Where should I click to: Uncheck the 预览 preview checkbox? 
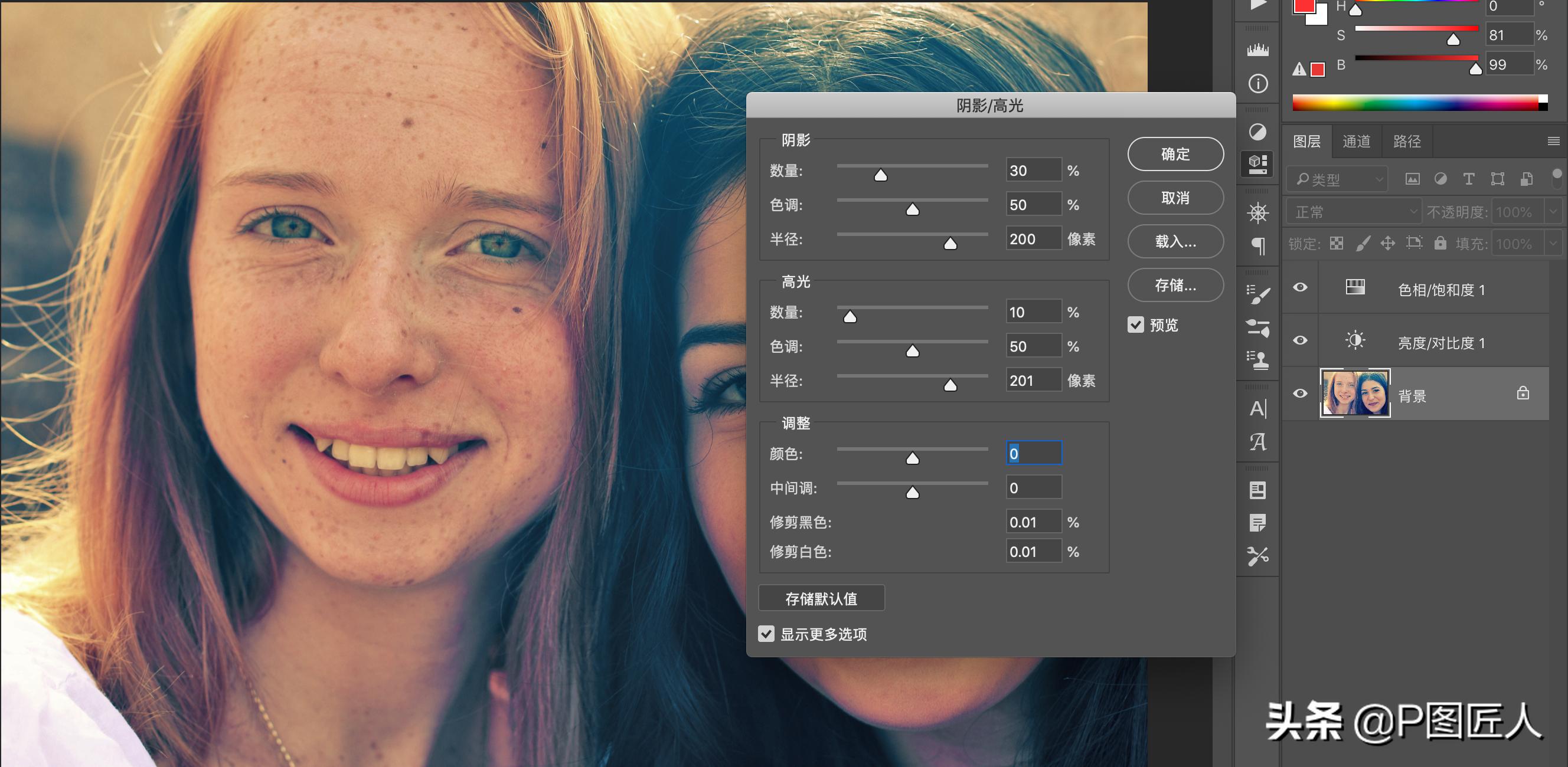coord(1135,325)
